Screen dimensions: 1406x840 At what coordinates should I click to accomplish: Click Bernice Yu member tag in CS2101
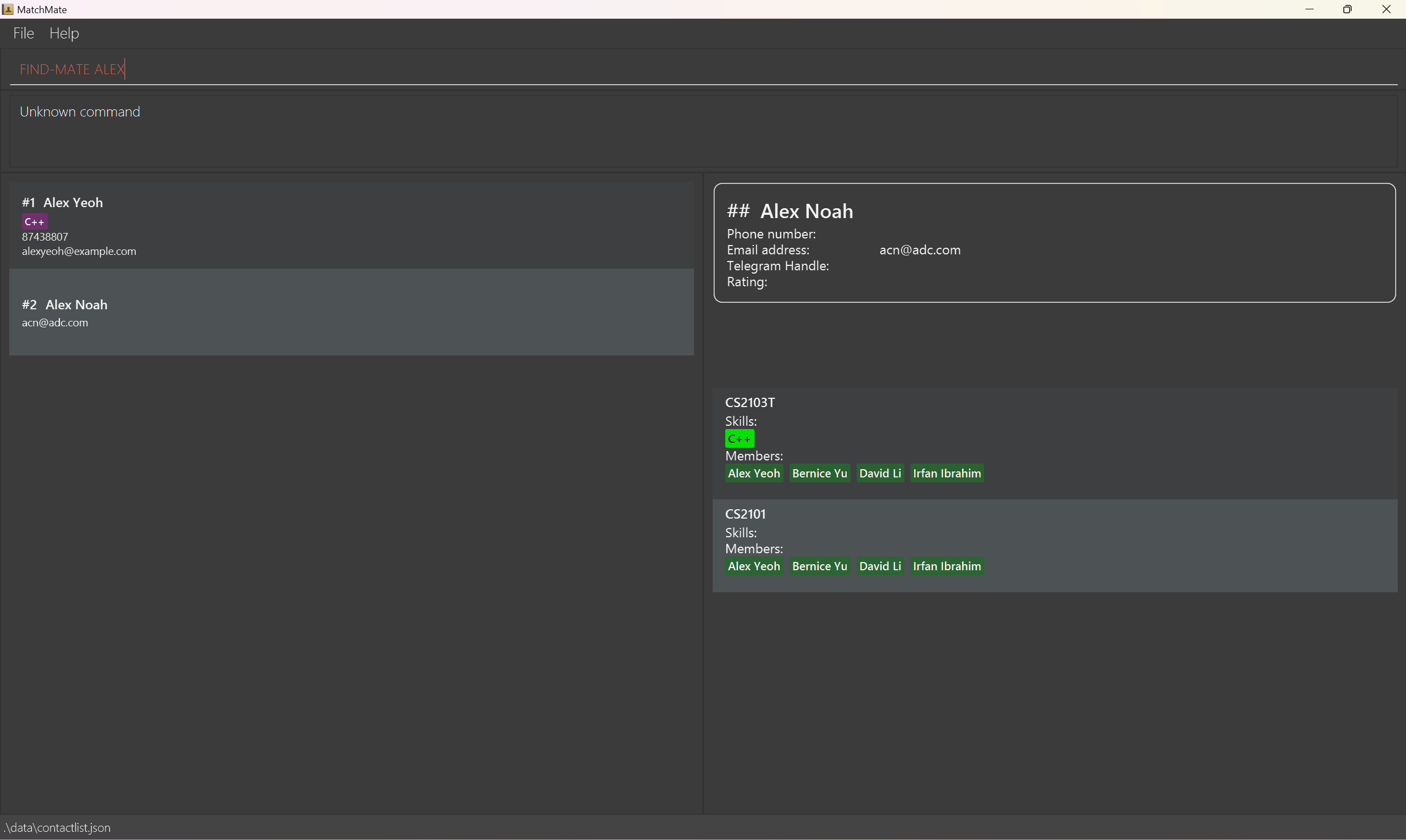tap(819, 566)
